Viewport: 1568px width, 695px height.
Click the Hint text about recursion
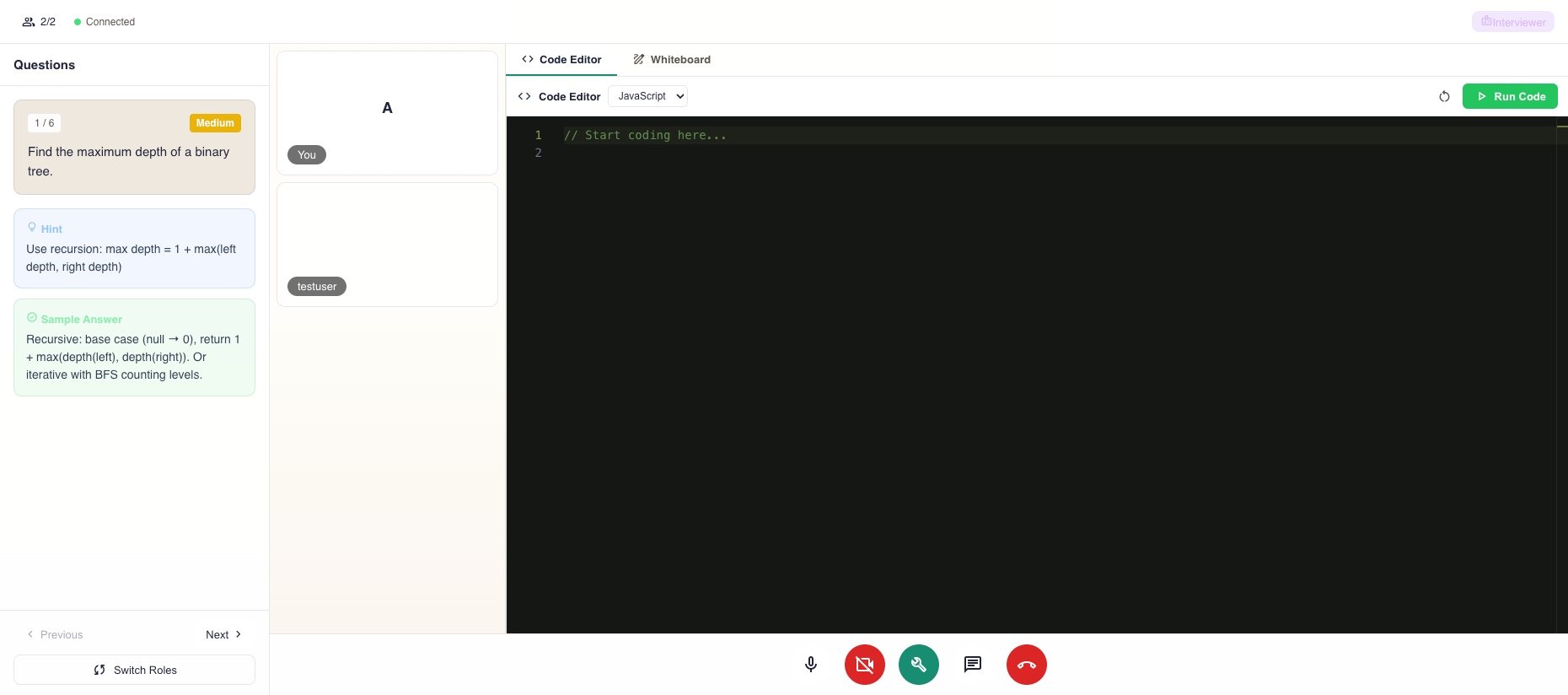(132, 258)
